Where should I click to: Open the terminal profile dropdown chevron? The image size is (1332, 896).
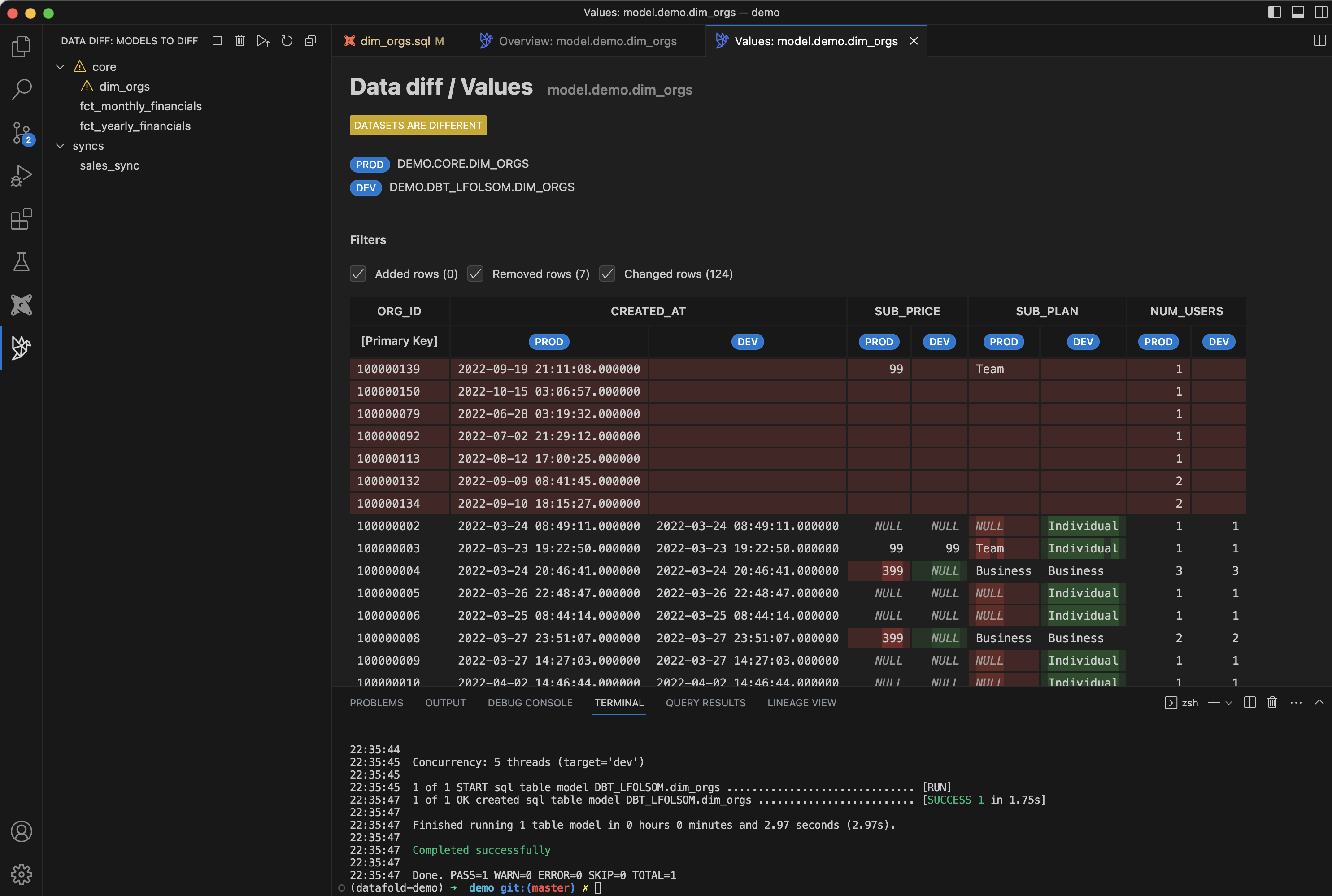[x=1230, y=702]
